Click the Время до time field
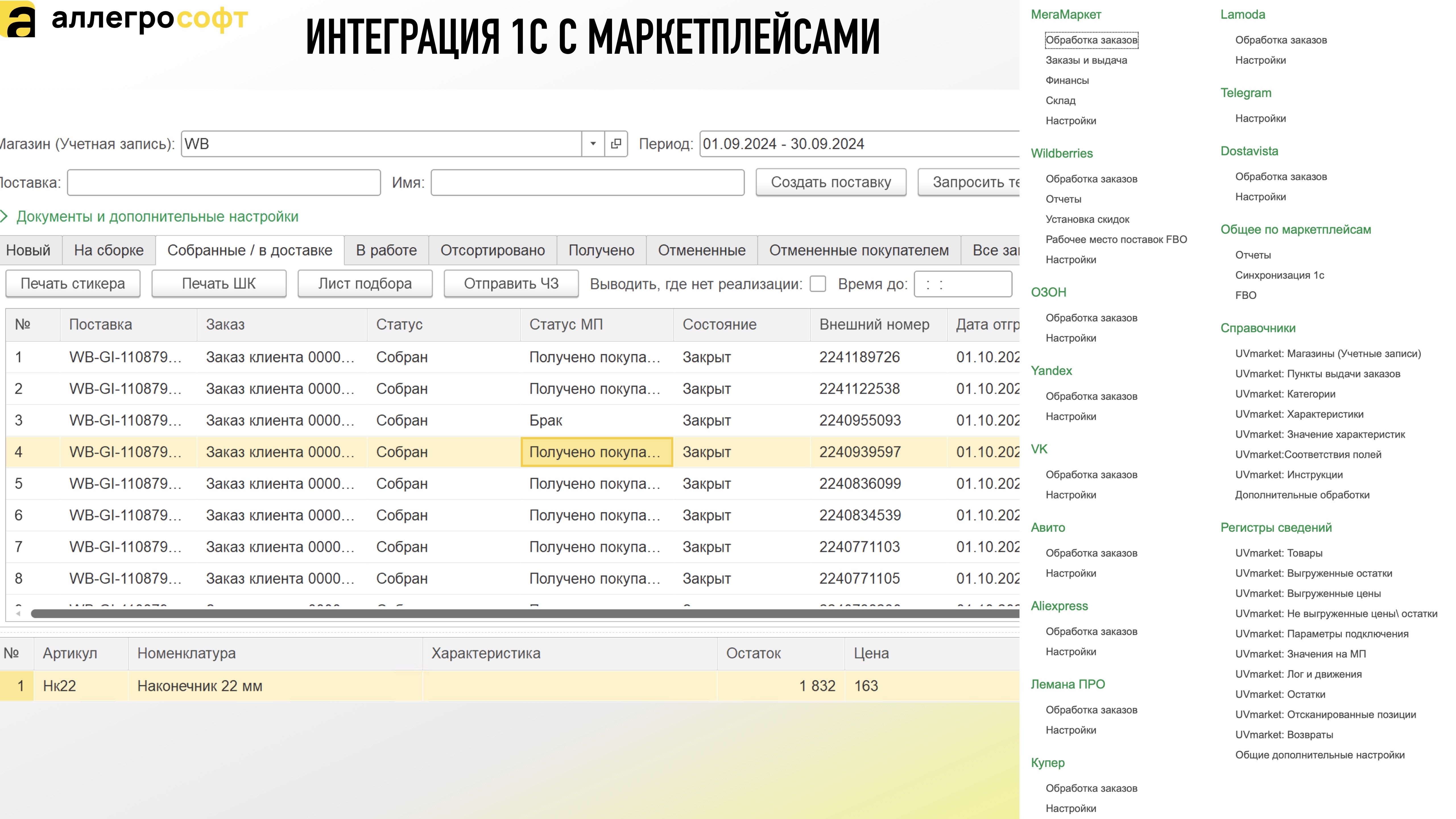1456x819 pixels. click(x=963, y=284)
